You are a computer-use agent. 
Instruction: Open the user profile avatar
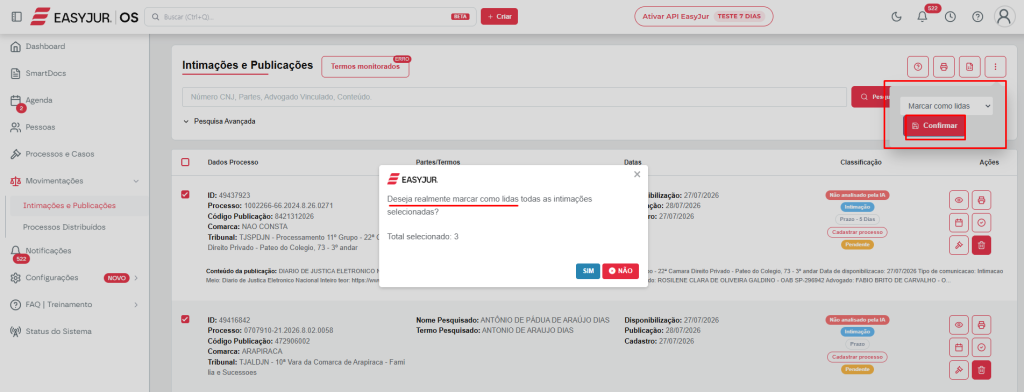[1004, 17]
